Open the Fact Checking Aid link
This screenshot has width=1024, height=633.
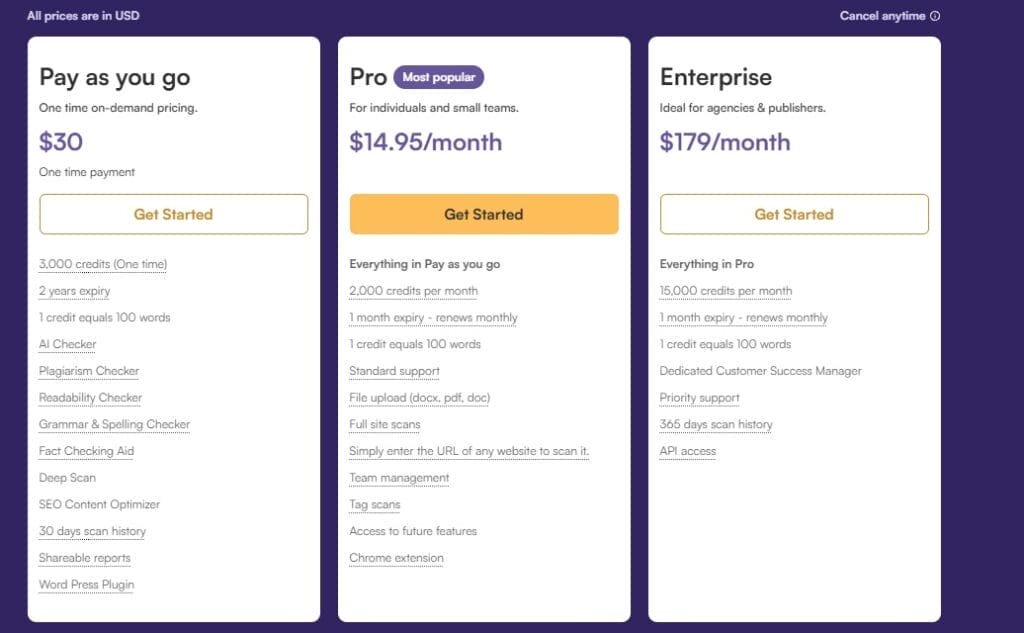click(86, 451)
